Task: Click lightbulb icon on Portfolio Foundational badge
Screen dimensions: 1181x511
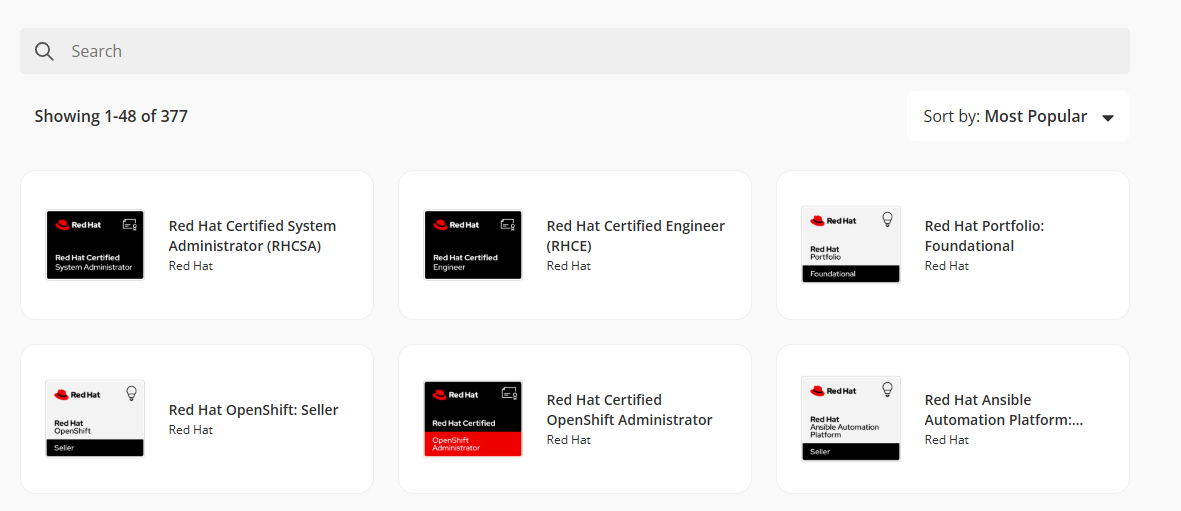Action: [x=887, y=219]
